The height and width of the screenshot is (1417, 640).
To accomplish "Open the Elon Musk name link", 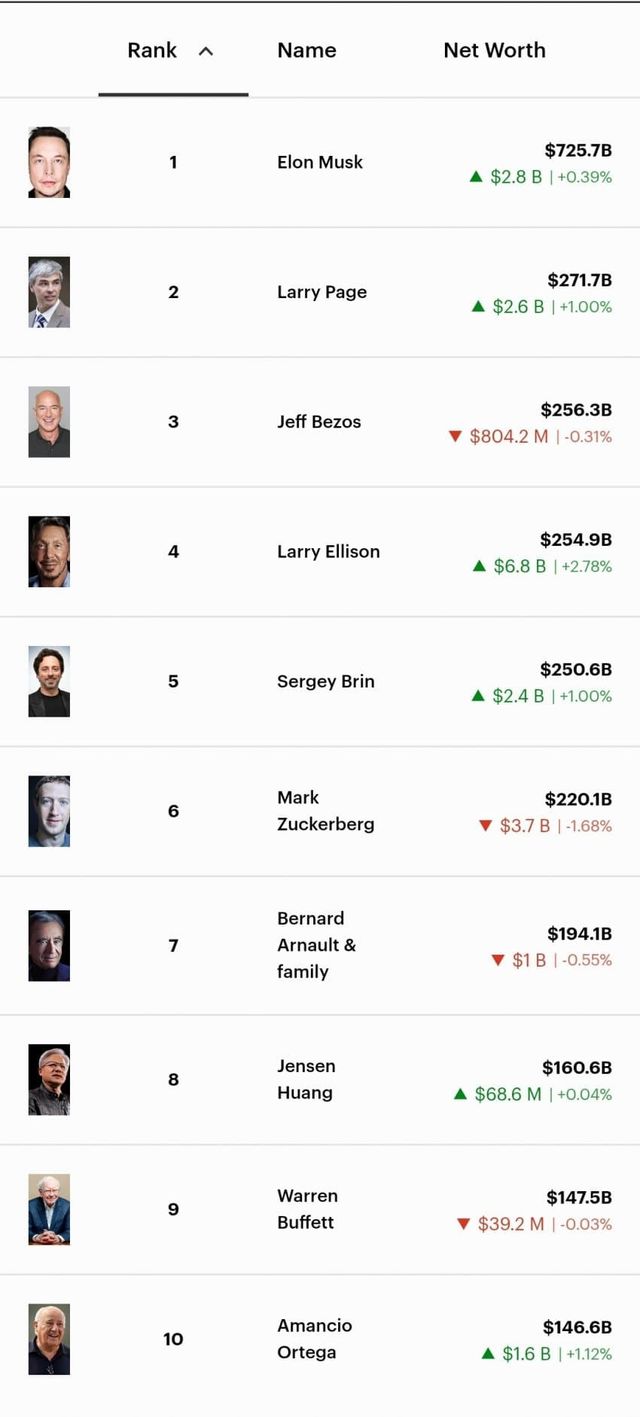I will [x=320, y=162].
